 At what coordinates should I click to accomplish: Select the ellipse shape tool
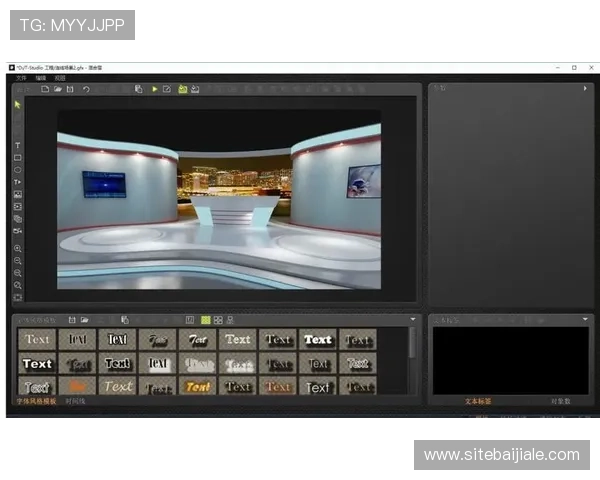[17, 170]
